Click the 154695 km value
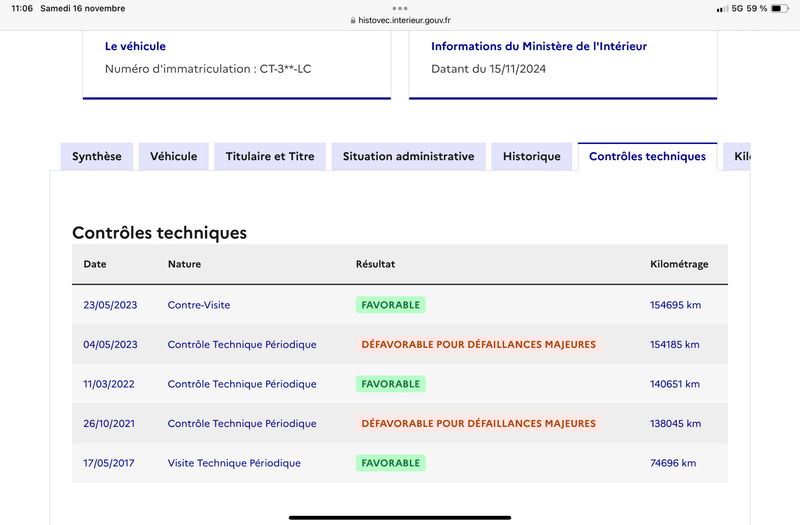Viewport: 800px width, 525px height. (x=676, y=305)
